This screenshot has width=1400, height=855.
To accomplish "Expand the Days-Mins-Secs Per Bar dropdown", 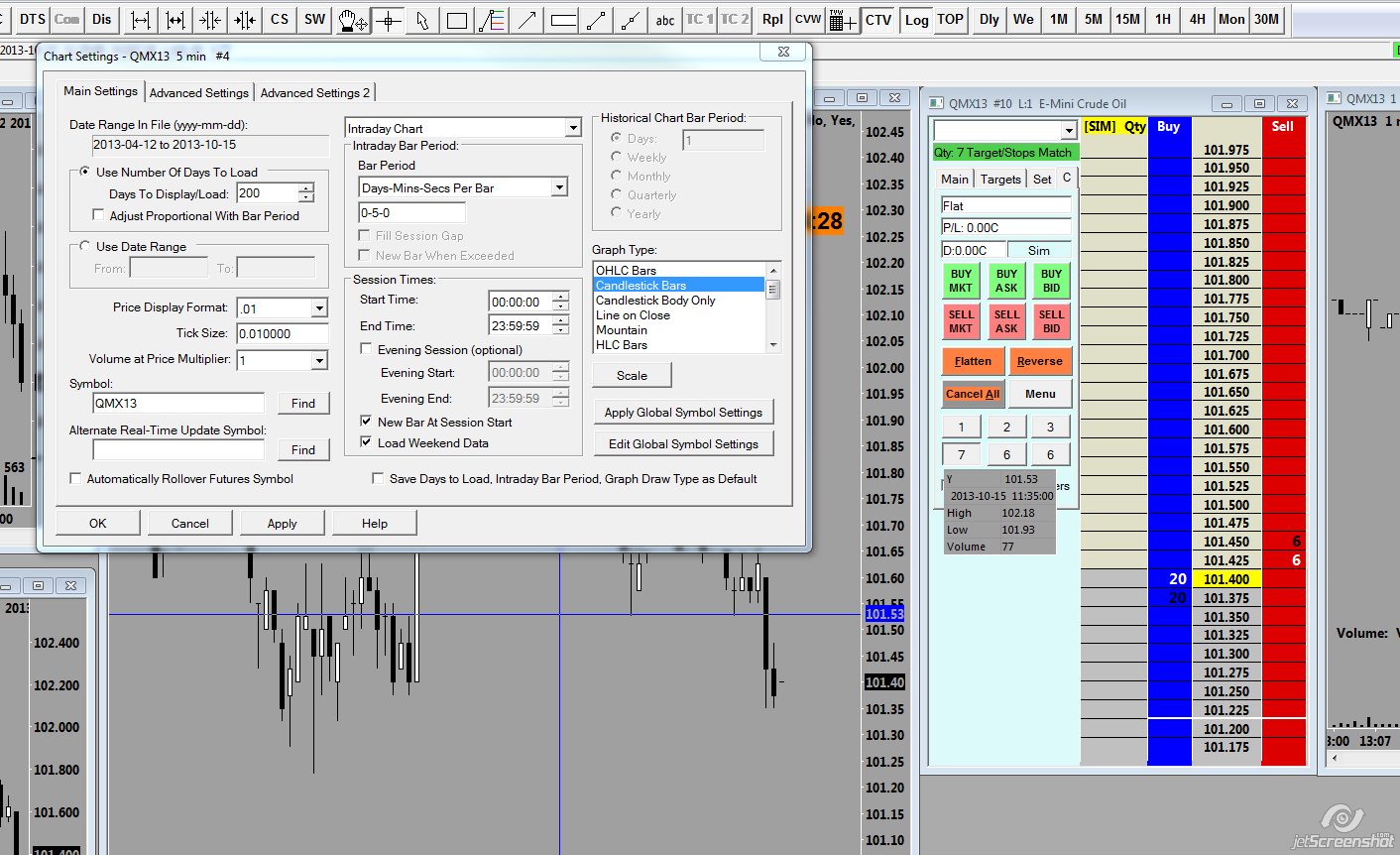I will (559, 187).
